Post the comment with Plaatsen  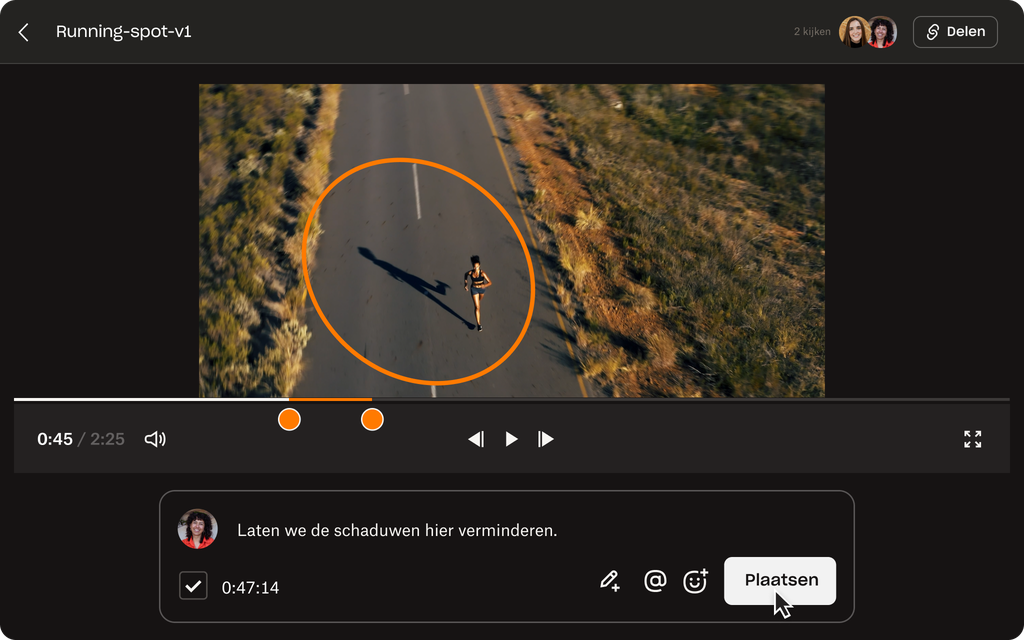pos(780,580)
